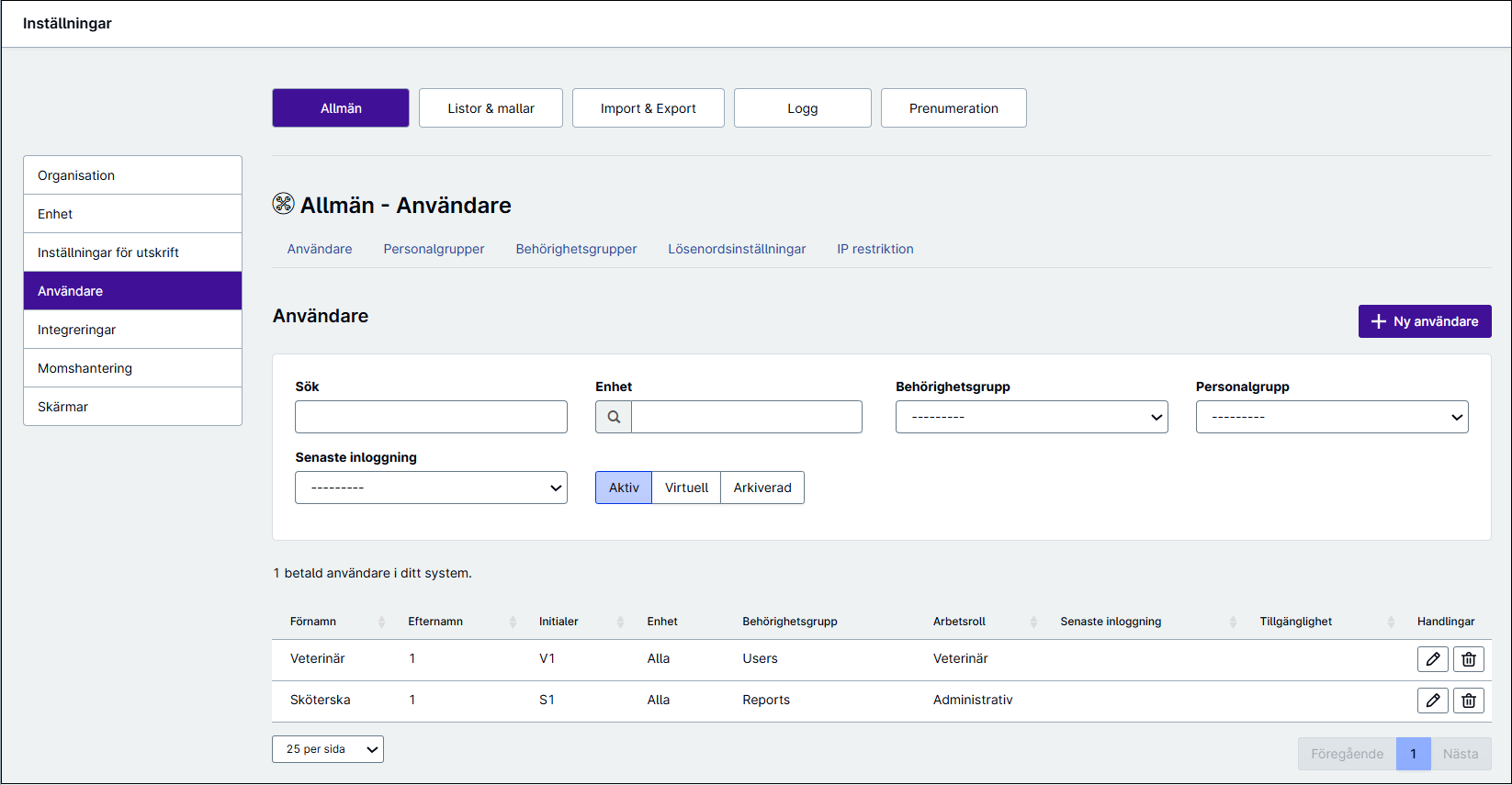The image size is (1512, 785).
Task: Edit the Veterinär user row
Action: (x=1432, y=659)
